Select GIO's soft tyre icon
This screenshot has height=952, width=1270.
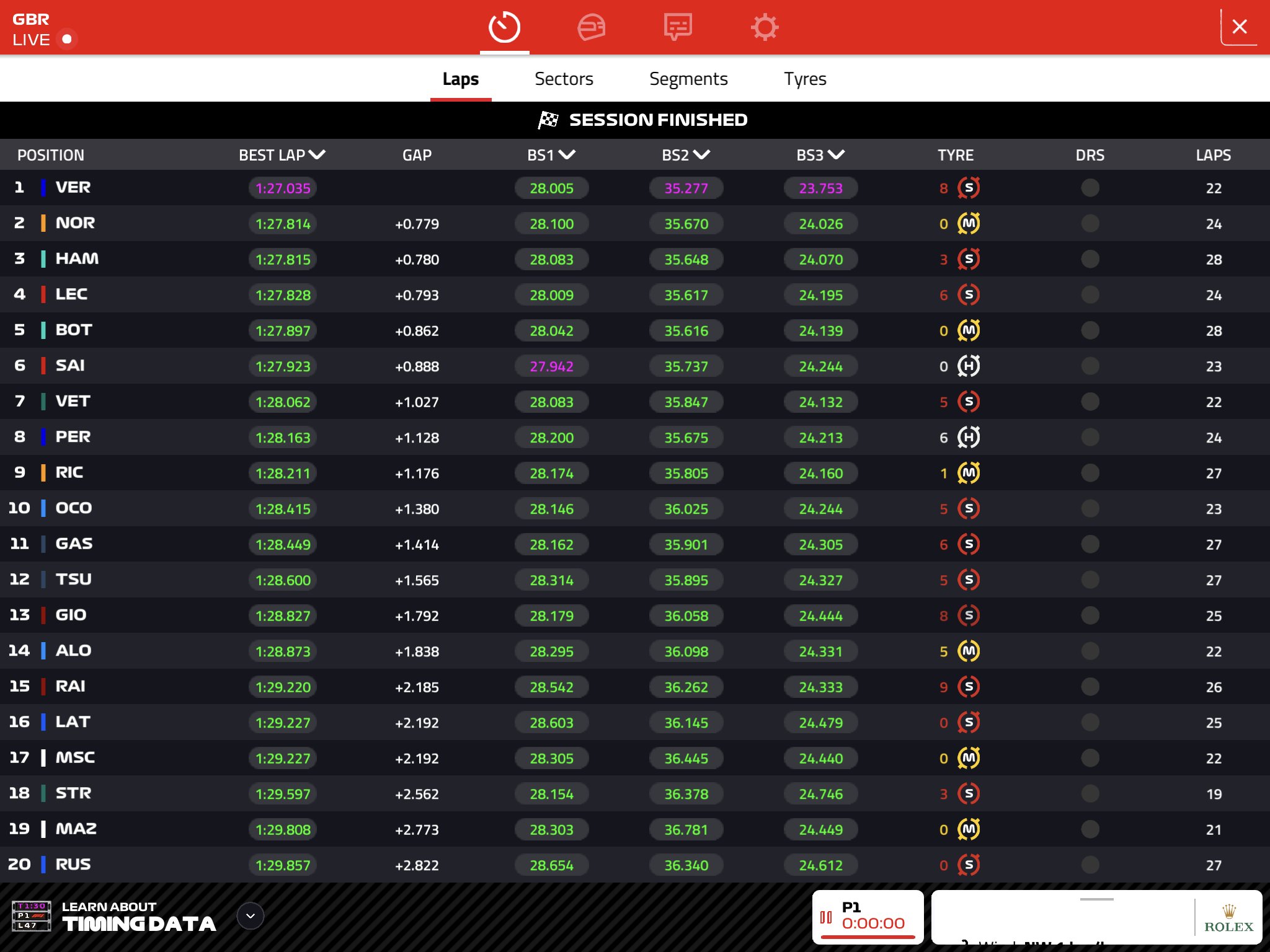tap(969, 615)
